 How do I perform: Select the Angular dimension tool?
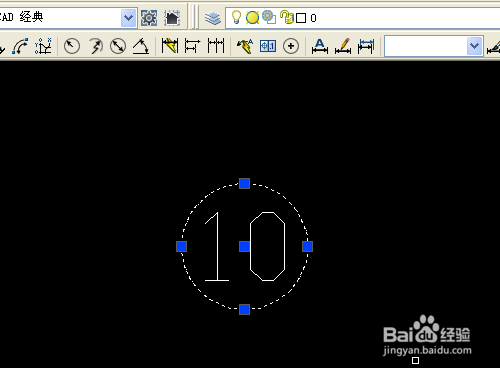(x=141, y=46)
